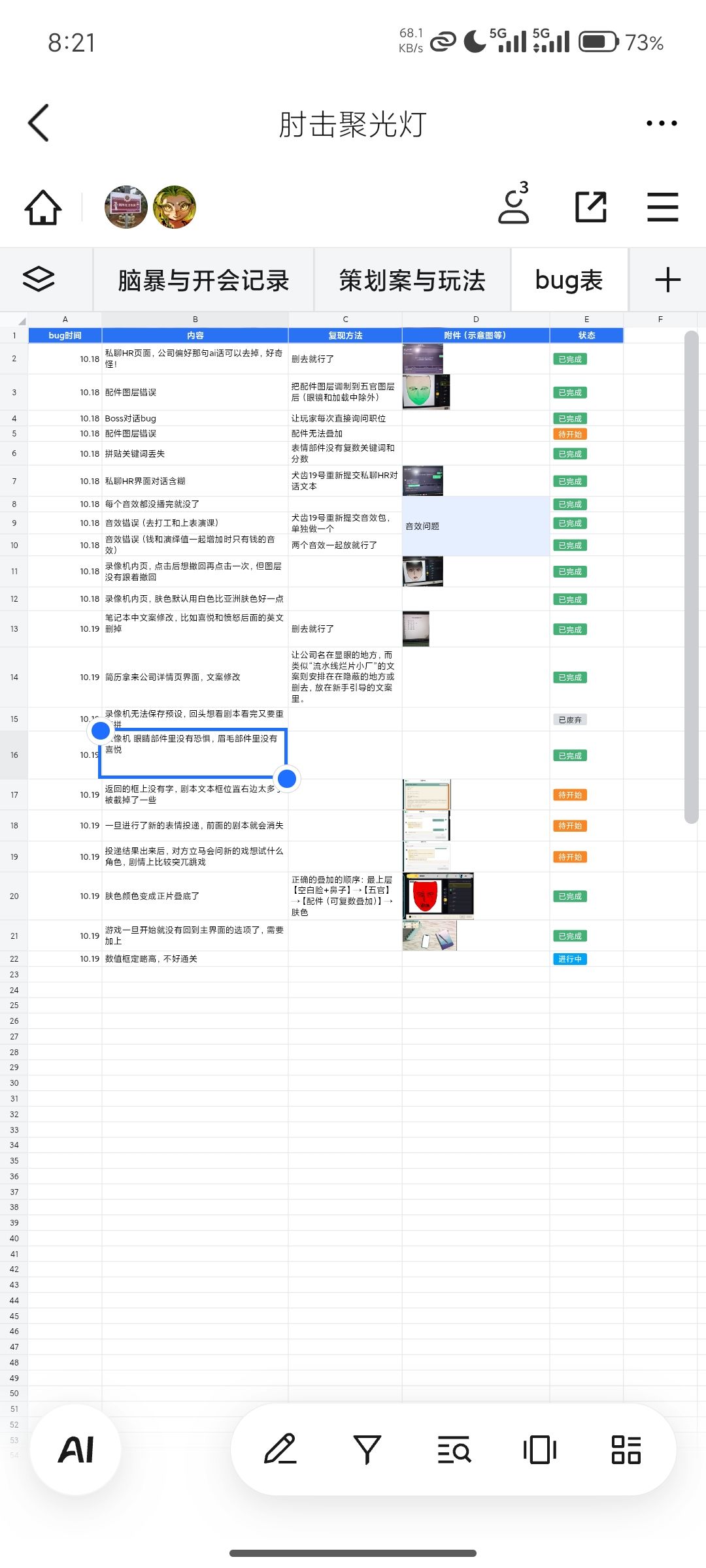706x1568 pixels.
Task: Select cell 拼贴关键词丢失
Action: click(x=195, y=453)
